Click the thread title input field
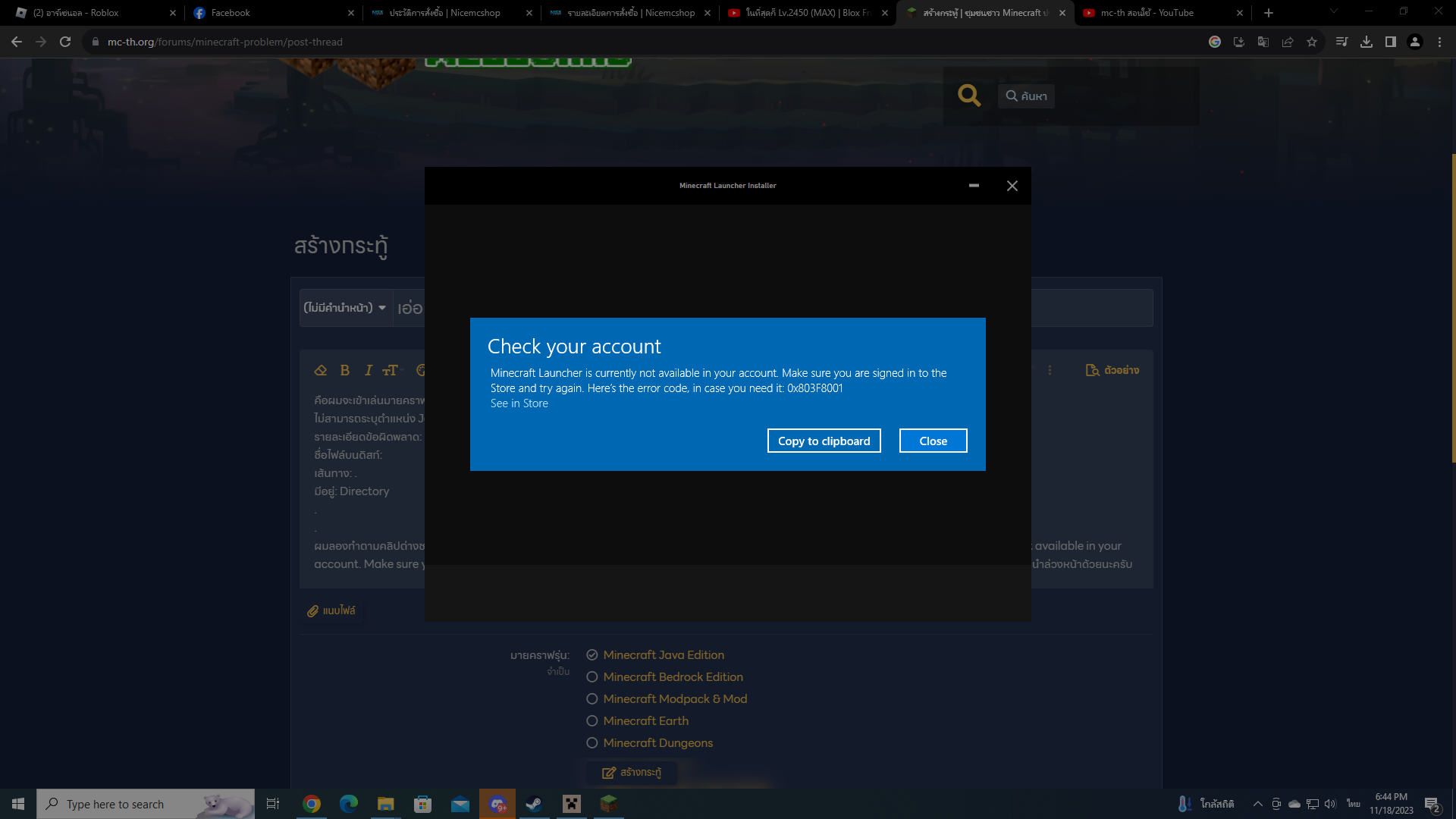1456x819 pixels. 773,308
